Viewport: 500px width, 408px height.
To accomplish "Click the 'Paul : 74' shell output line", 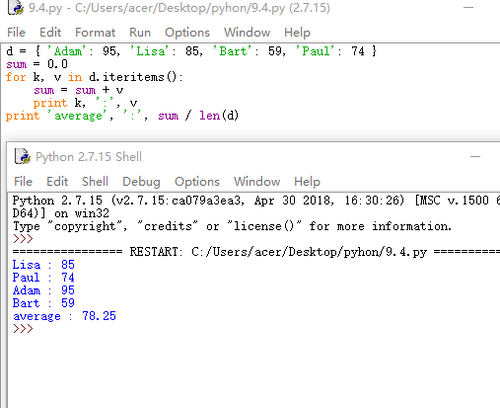I will pos(43,277).
